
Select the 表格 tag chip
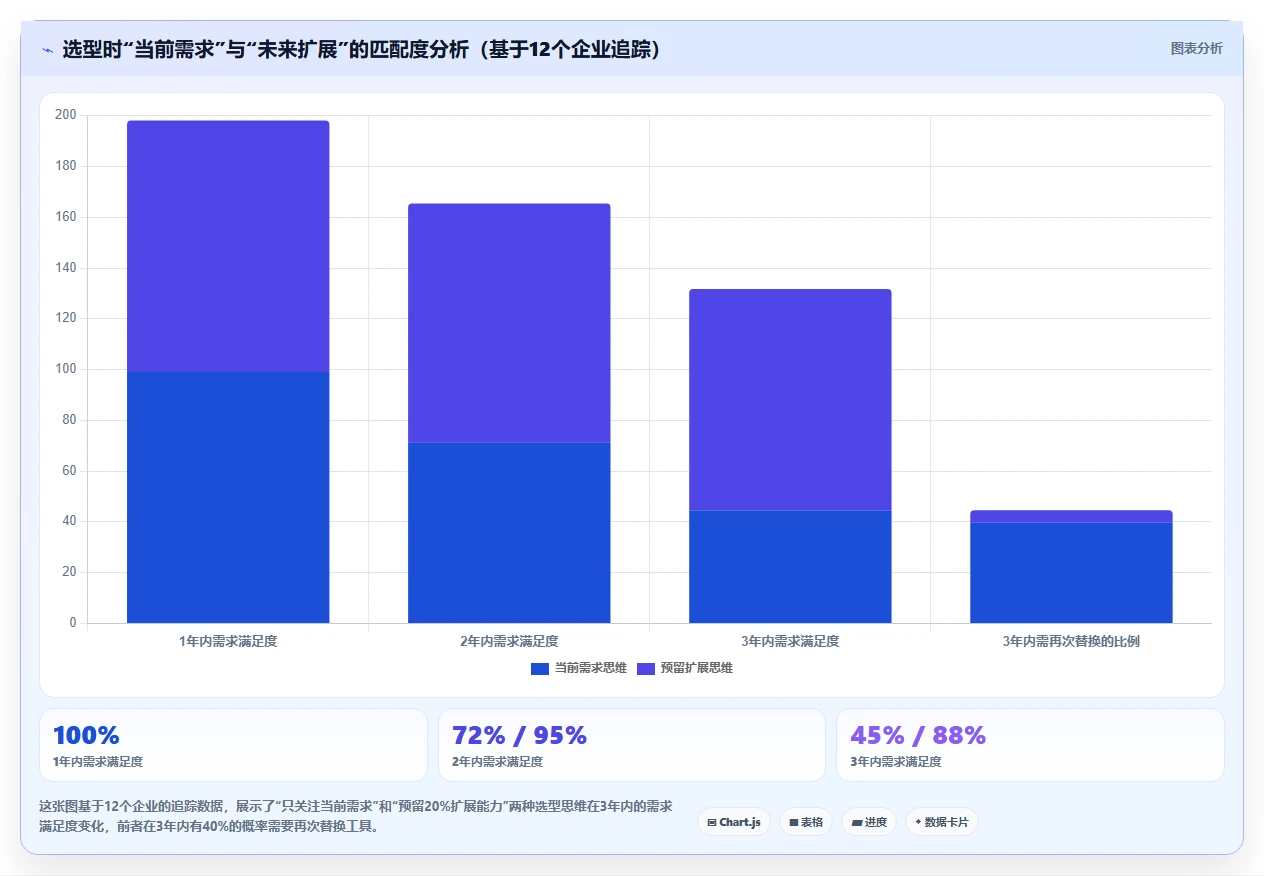click(x=806, y=822)
